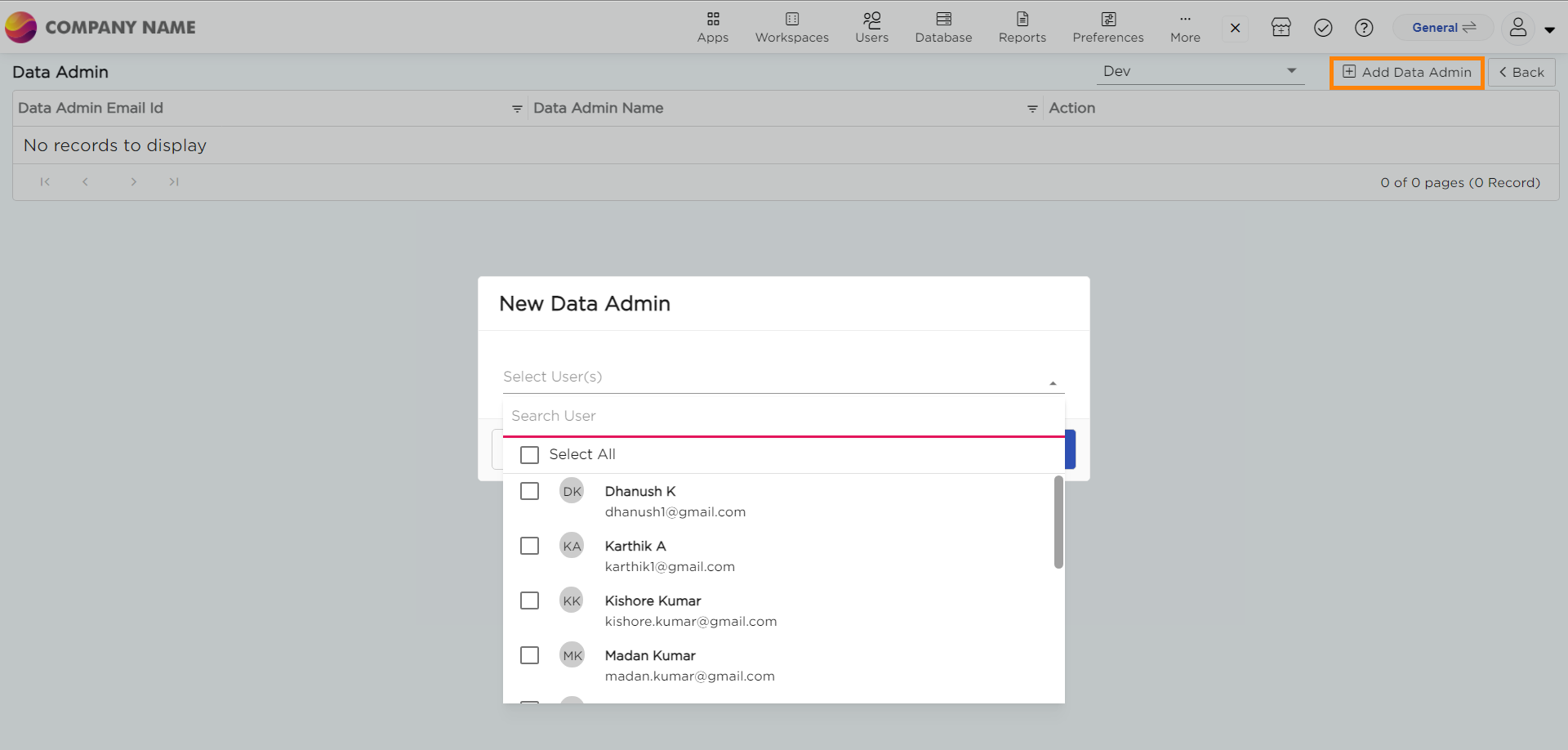Open the Apps grid icon
The width and height of the screenshot is (1568, 750).
[712, 27]
